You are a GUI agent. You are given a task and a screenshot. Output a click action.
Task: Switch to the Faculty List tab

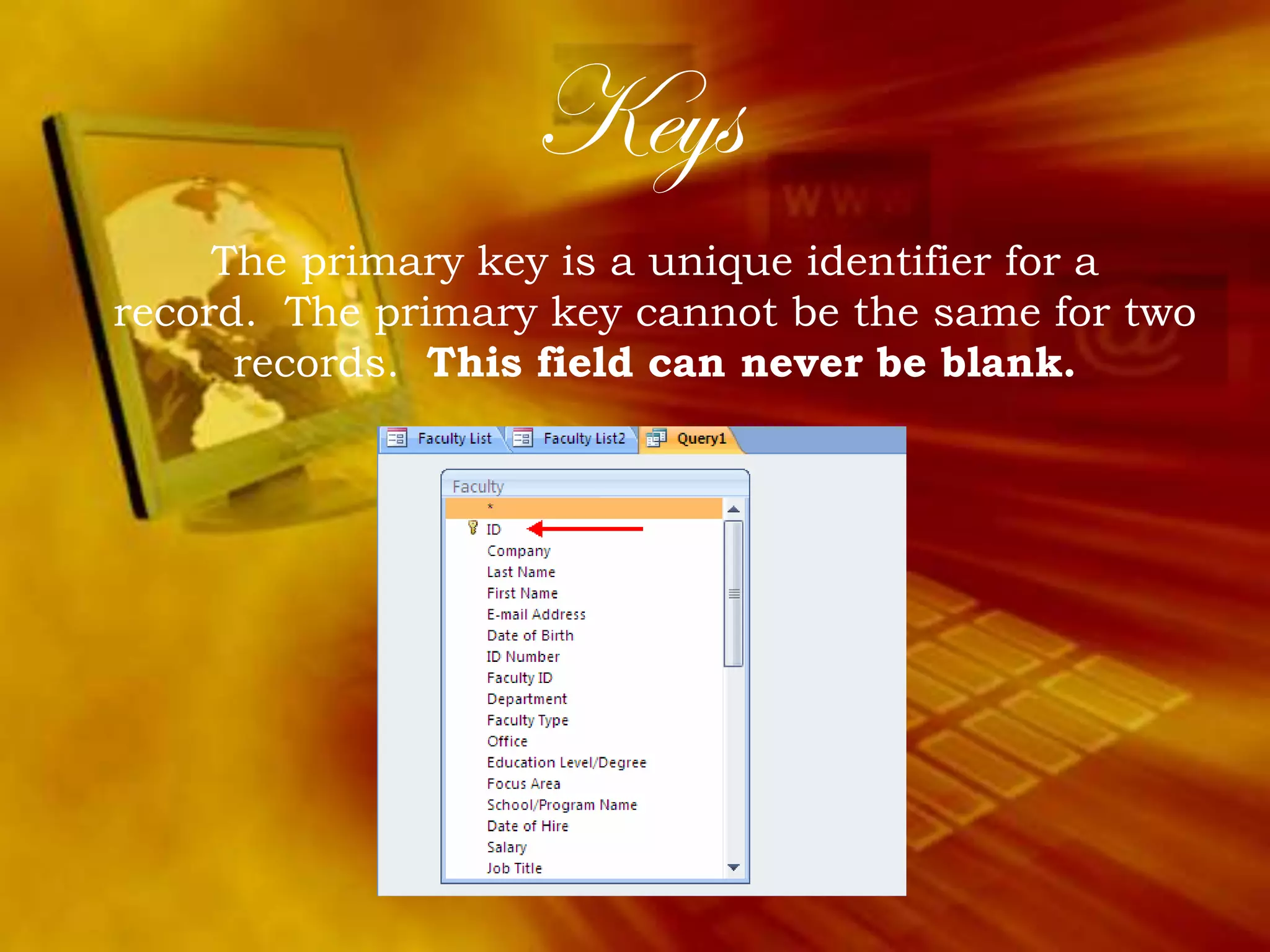tap(454, 439)
